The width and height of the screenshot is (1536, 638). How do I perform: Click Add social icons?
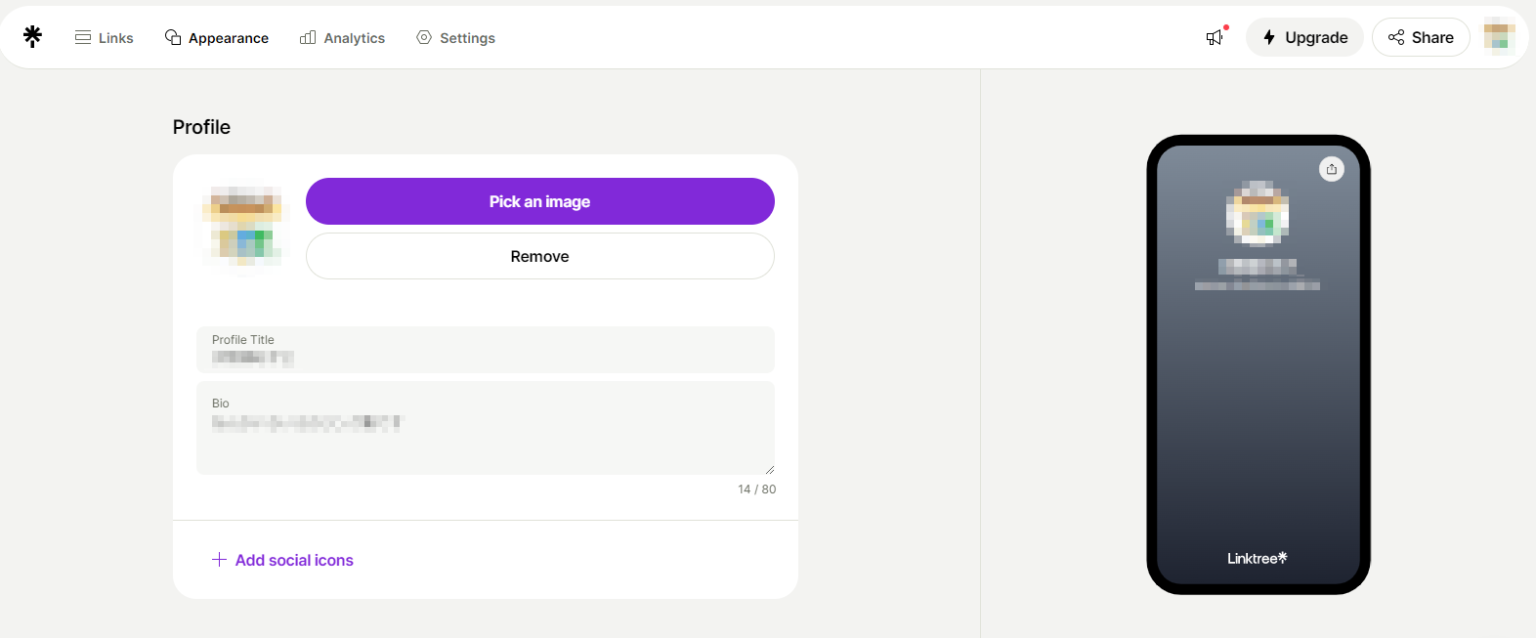(x=283, y=560)
